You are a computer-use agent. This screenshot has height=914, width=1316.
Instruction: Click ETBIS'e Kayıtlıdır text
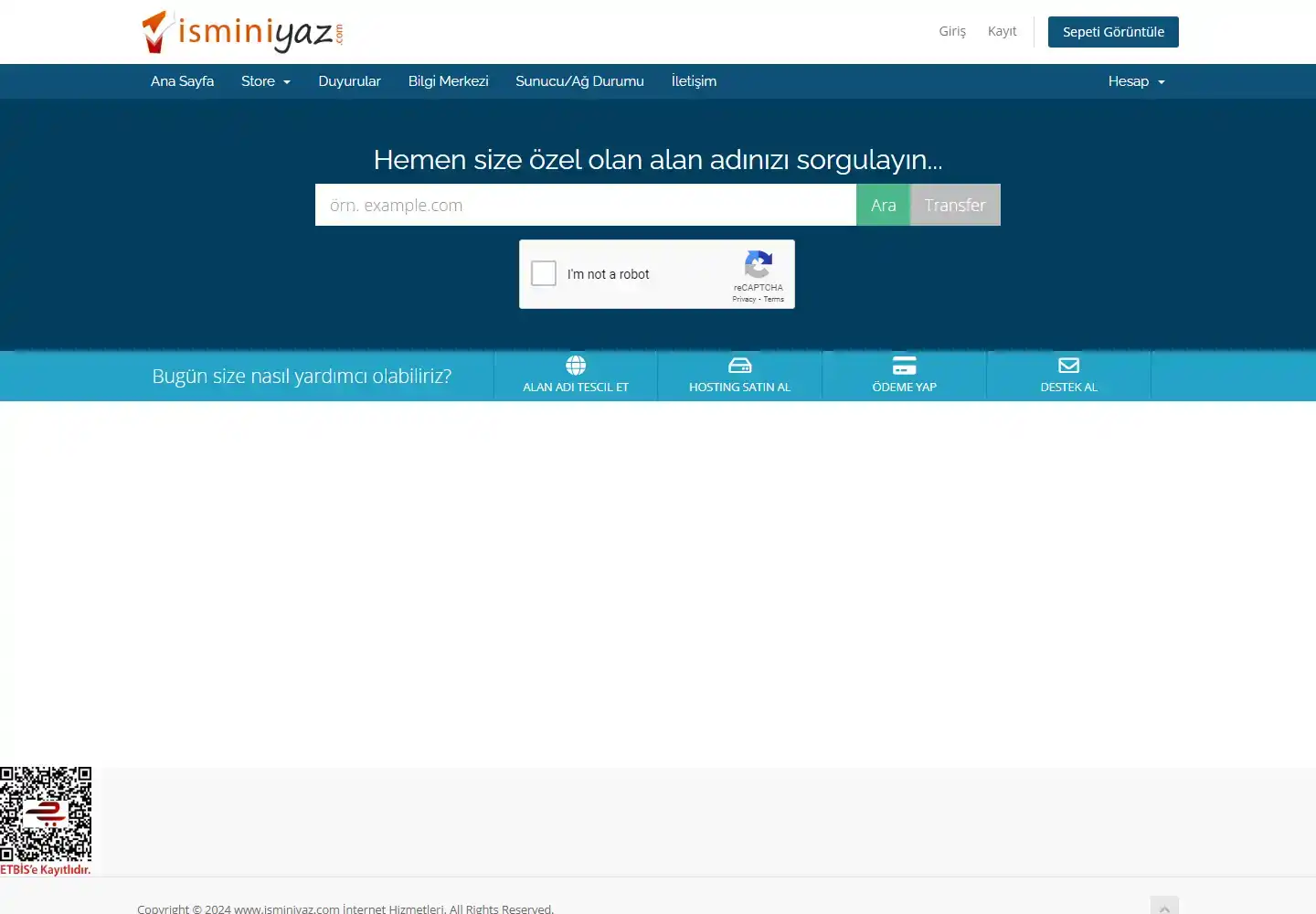point(46,870)
